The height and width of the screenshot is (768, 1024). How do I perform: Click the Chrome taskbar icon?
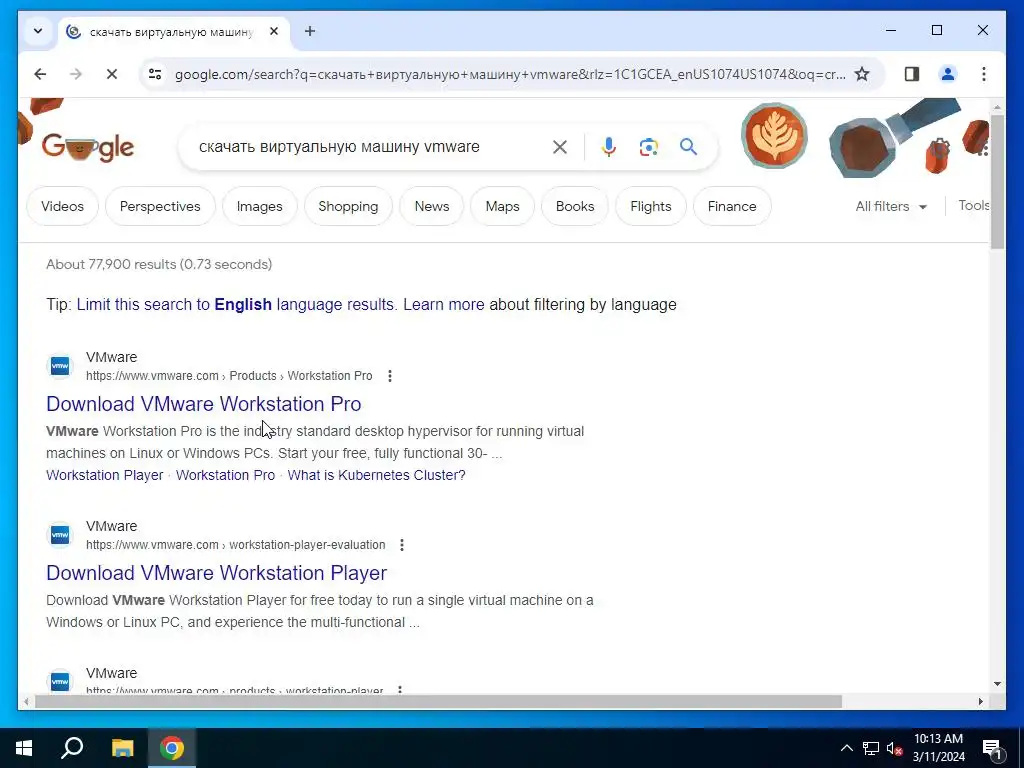(x=172, y=748)
